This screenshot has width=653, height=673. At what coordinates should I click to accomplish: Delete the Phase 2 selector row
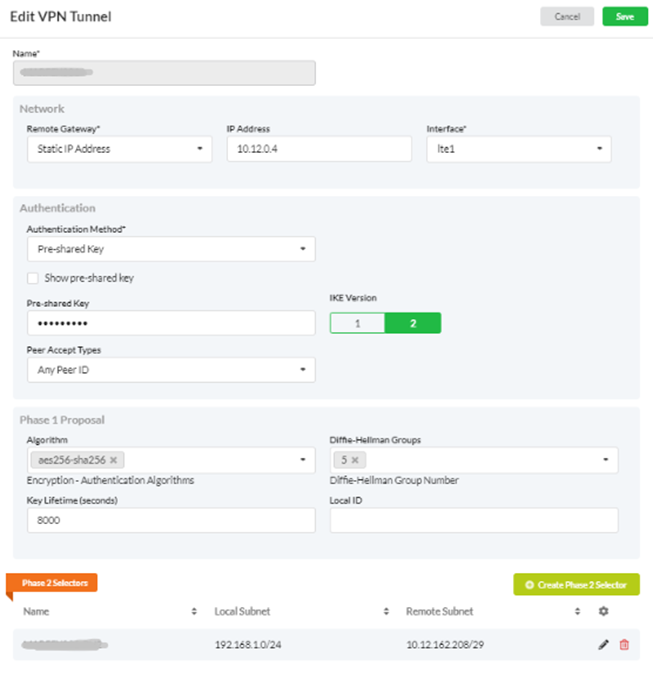624,645
